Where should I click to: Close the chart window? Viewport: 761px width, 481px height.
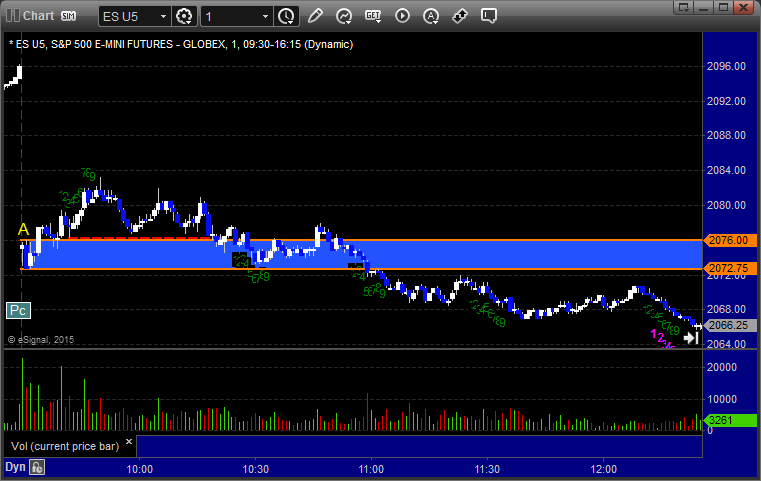coord(743,7)
